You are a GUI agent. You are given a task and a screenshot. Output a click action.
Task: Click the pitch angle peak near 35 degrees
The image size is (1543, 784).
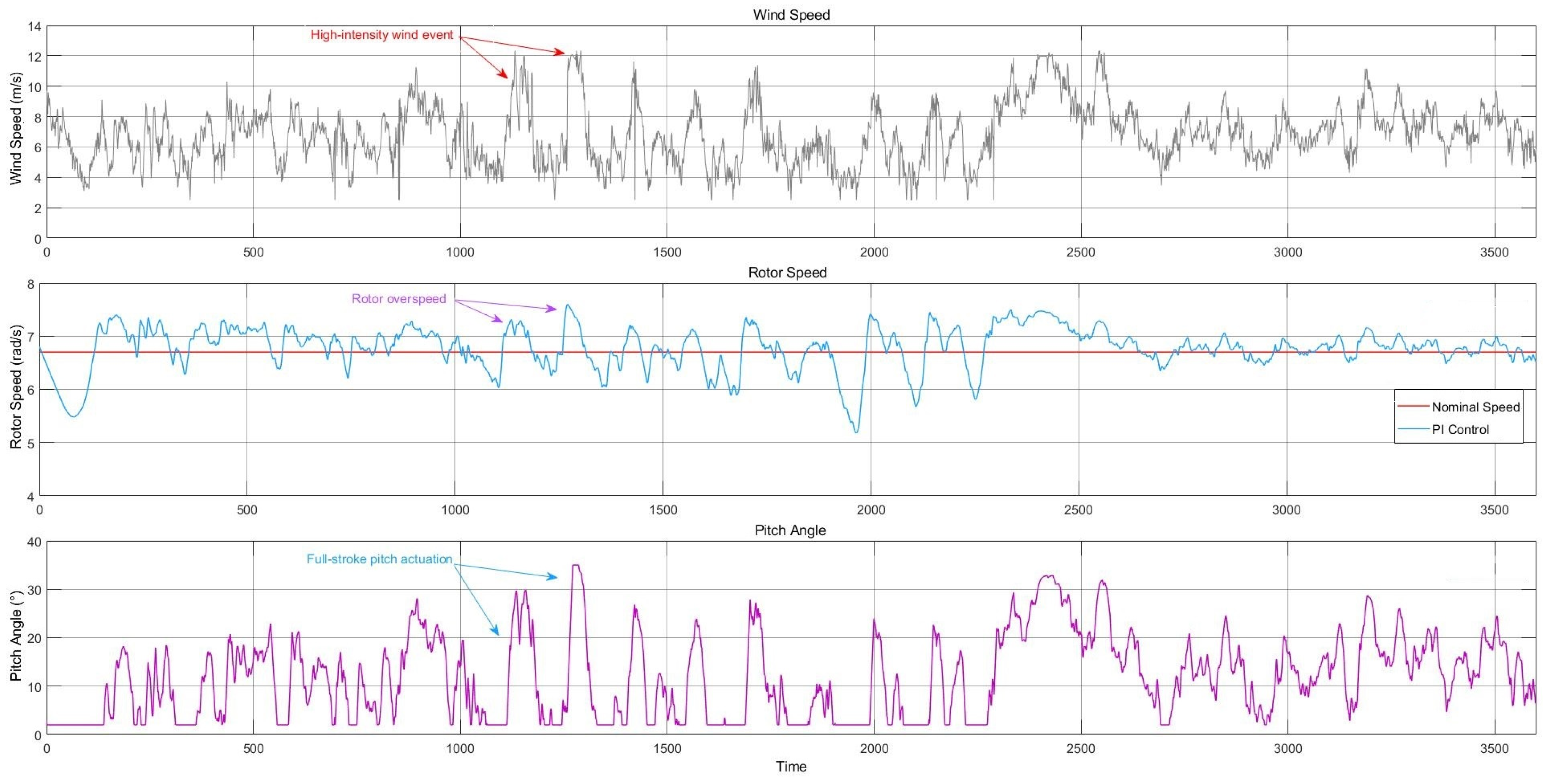click(575, 565)
